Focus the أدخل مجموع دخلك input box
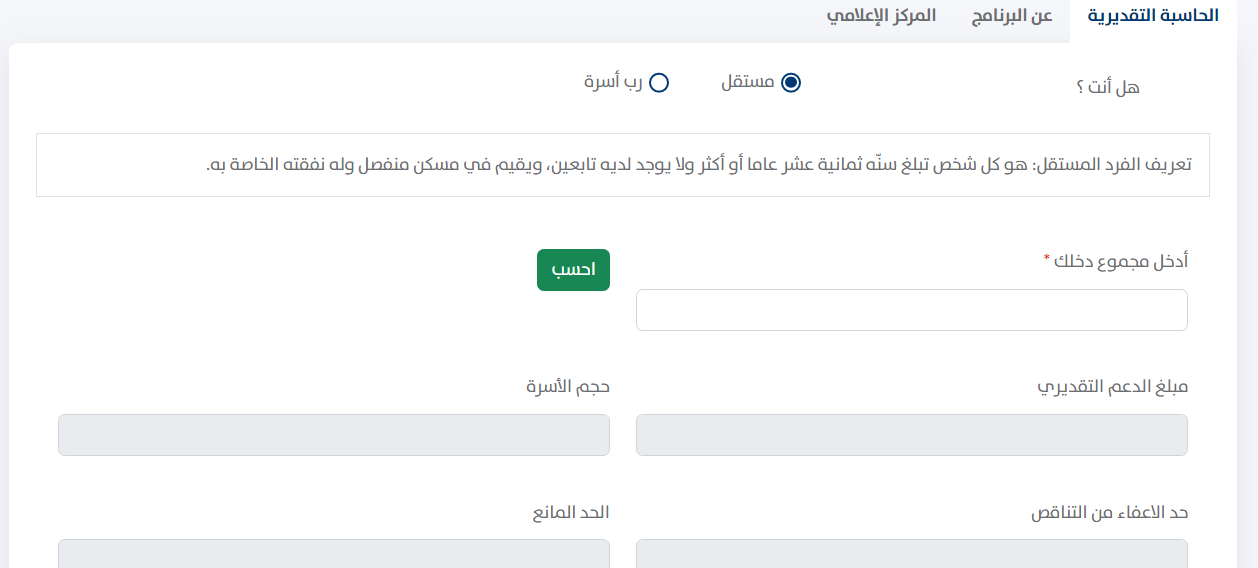 [912, 310]
